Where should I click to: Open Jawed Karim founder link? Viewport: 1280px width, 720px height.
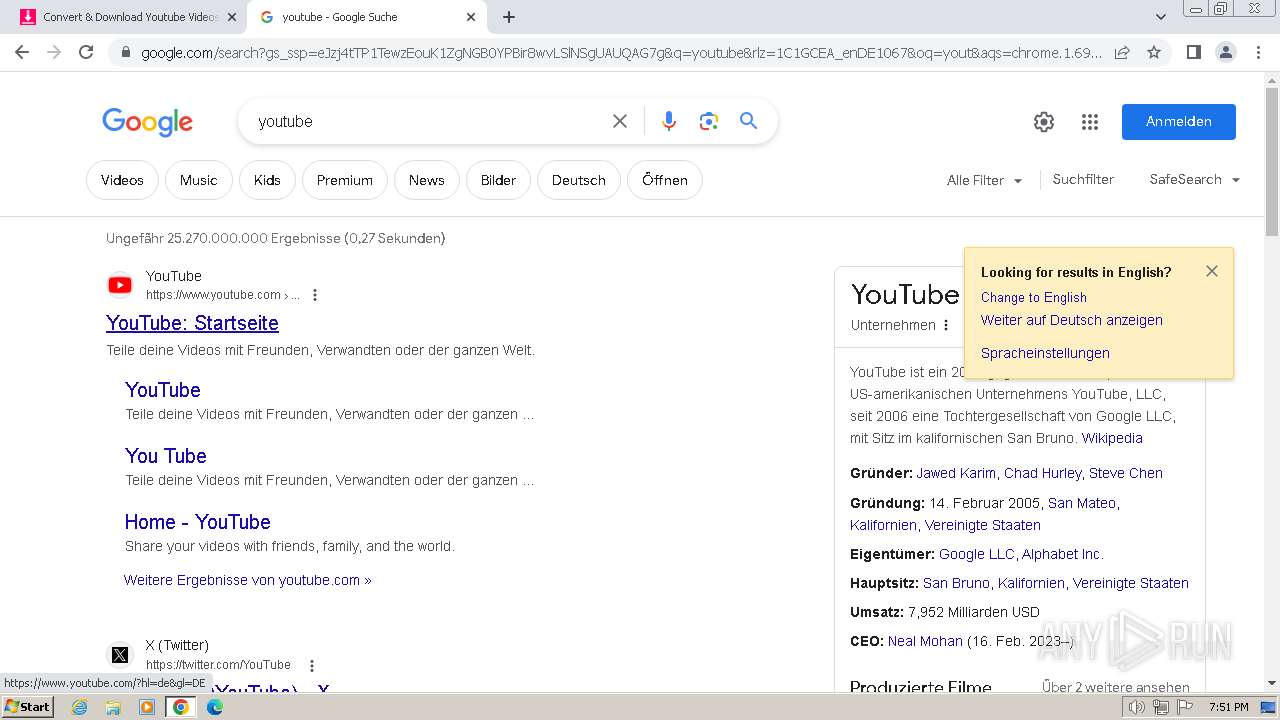(x=956, y=473)
